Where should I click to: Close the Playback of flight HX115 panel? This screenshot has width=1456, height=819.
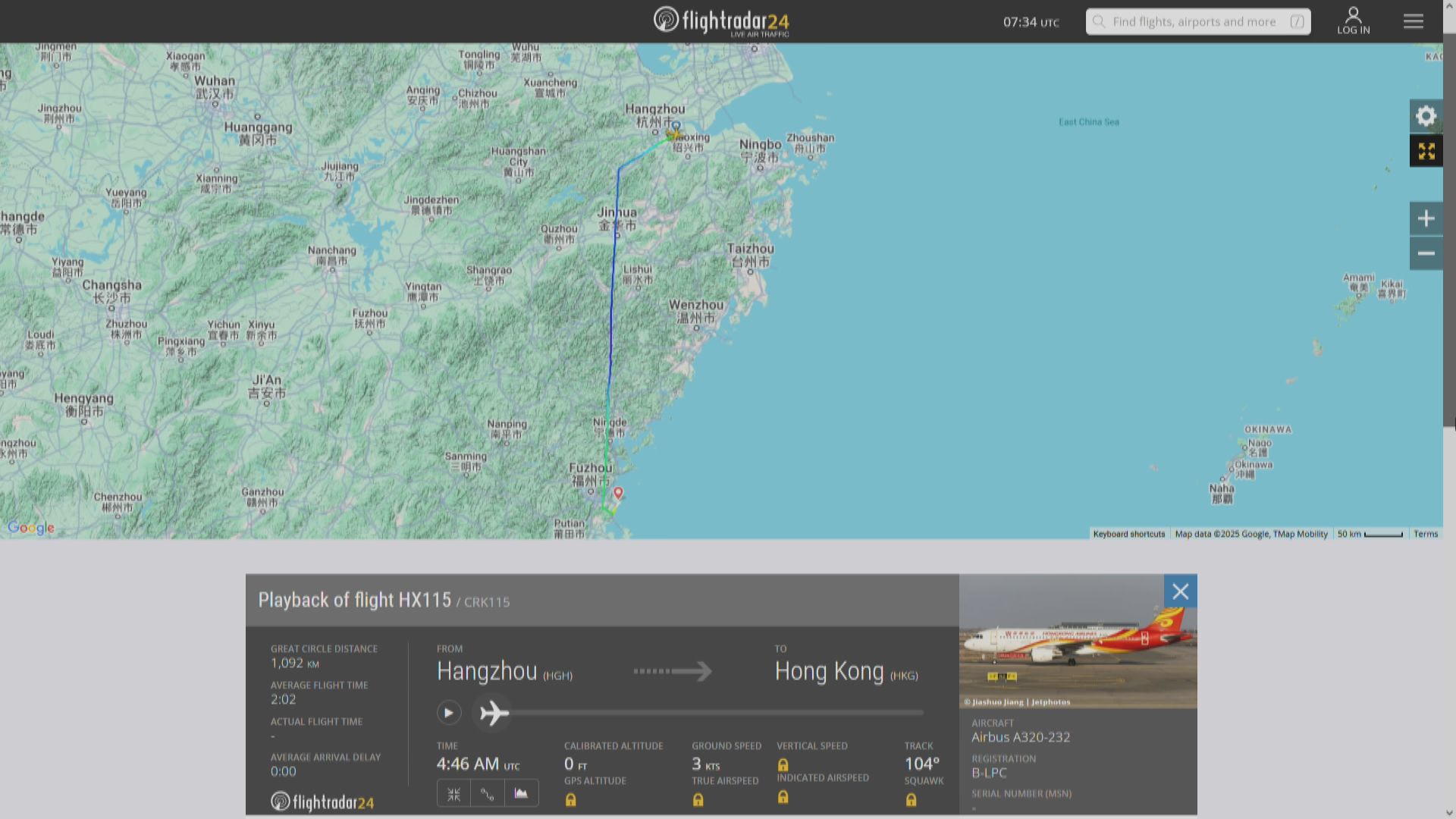click(x=1180, y=591)
